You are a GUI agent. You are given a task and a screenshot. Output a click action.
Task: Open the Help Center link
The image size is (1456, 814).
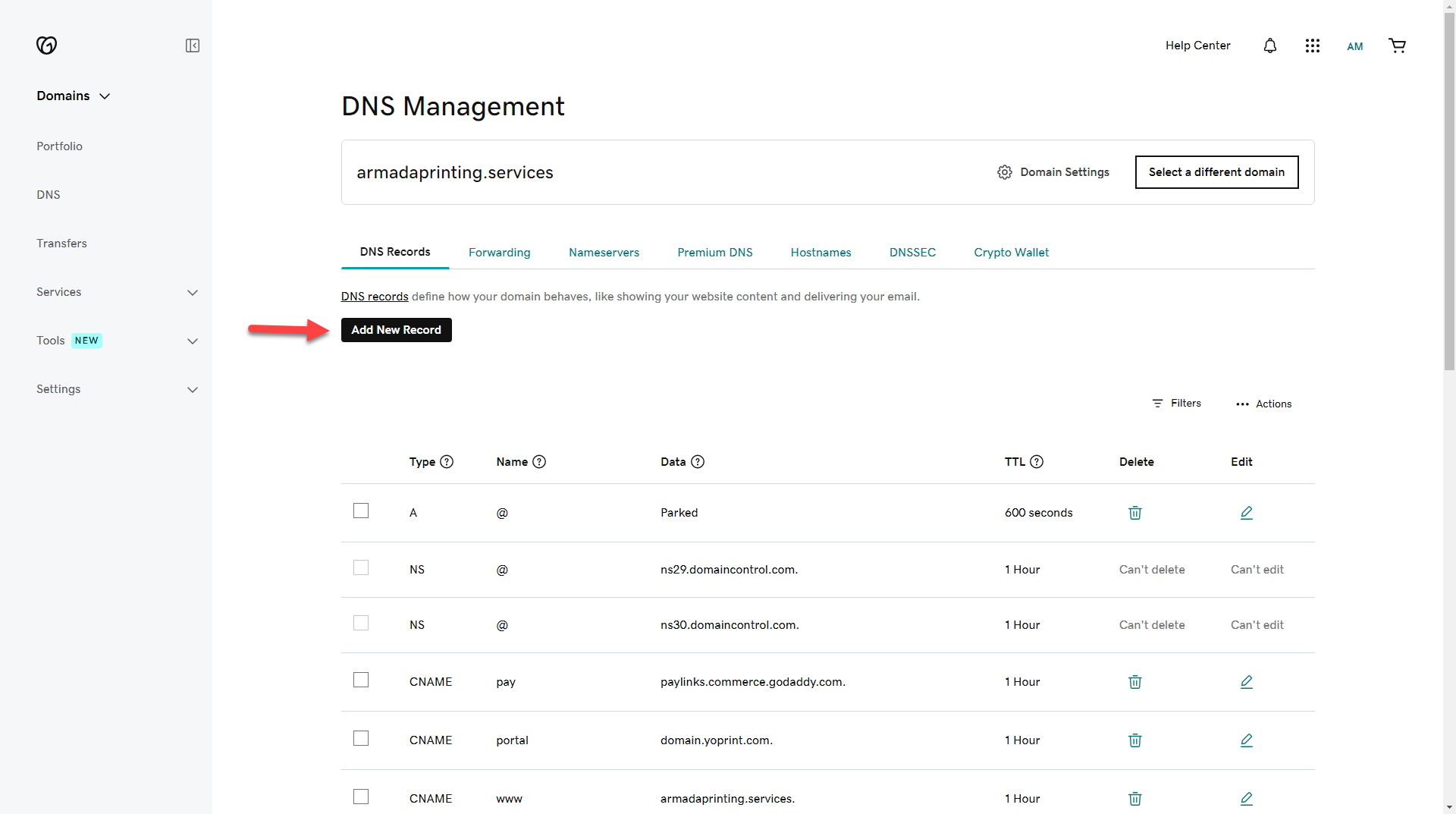(x=1197, y=46)
